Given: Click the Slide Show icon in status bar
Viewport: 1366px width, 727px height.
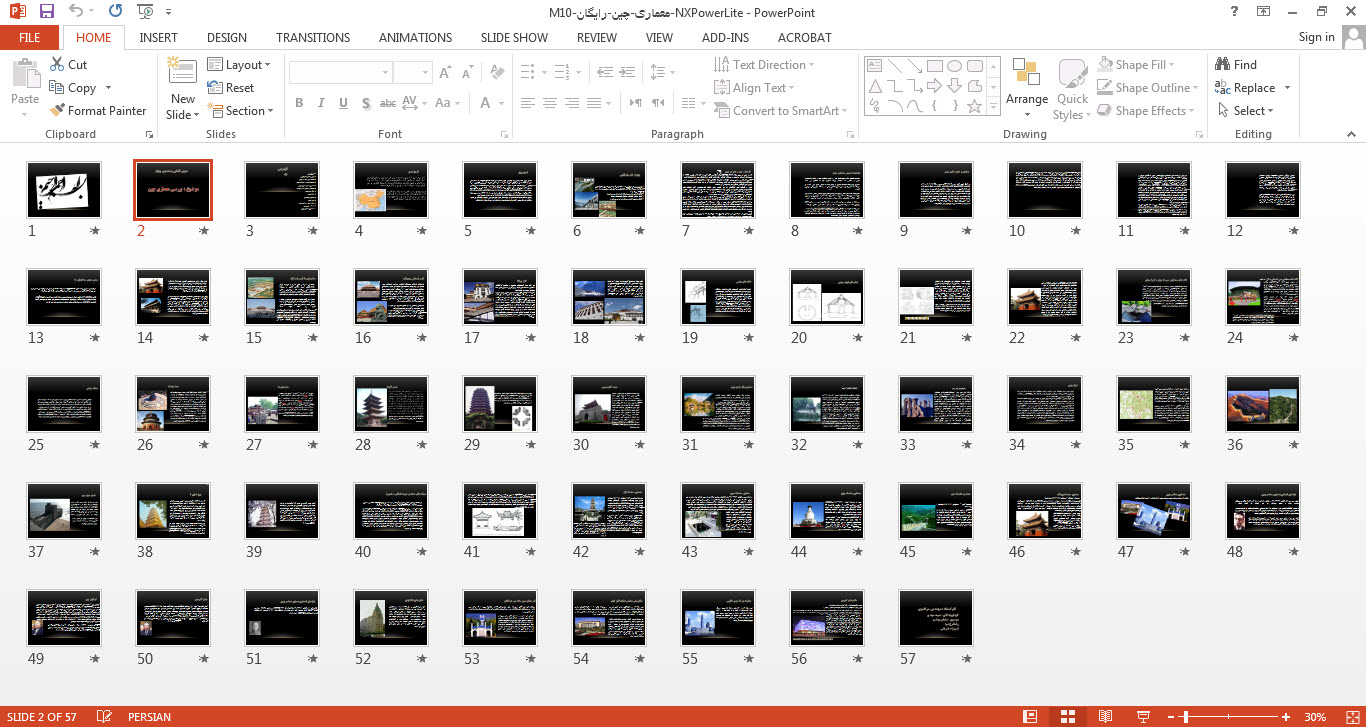Looking at the screenshot, I should (x=1143, y=717).
